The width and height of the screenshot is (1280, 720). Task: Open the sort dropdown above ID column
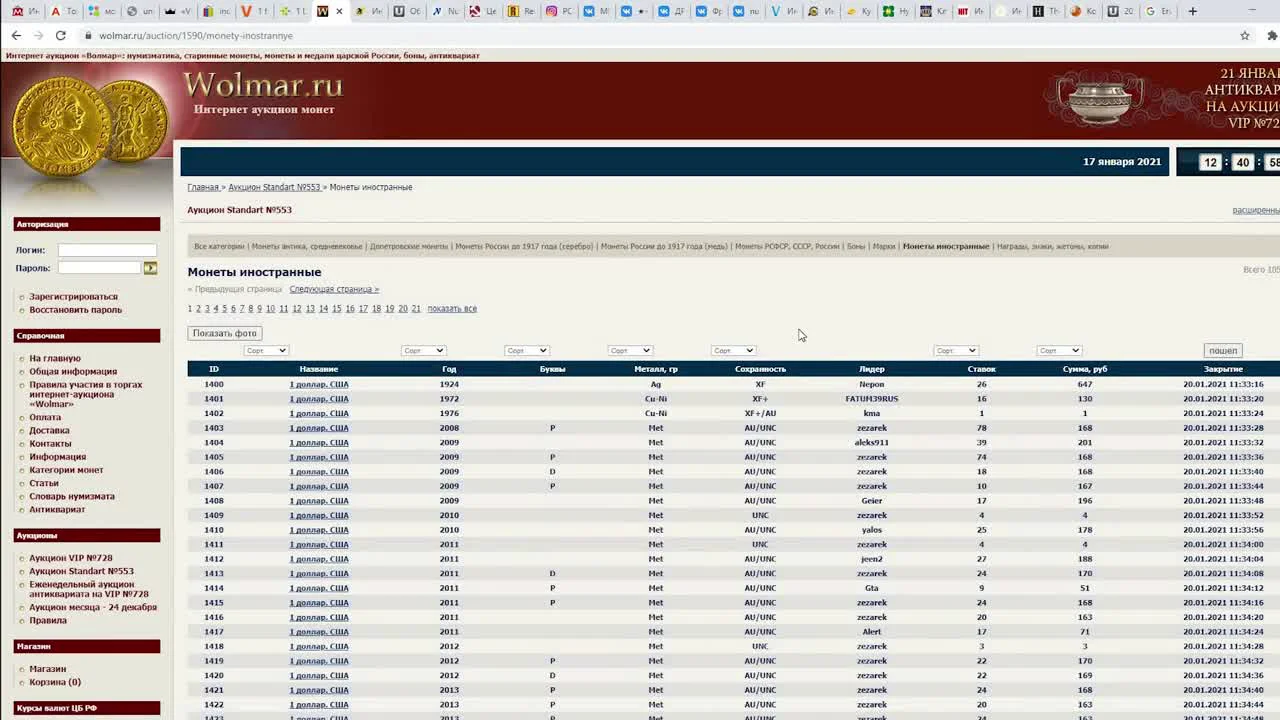266,350
